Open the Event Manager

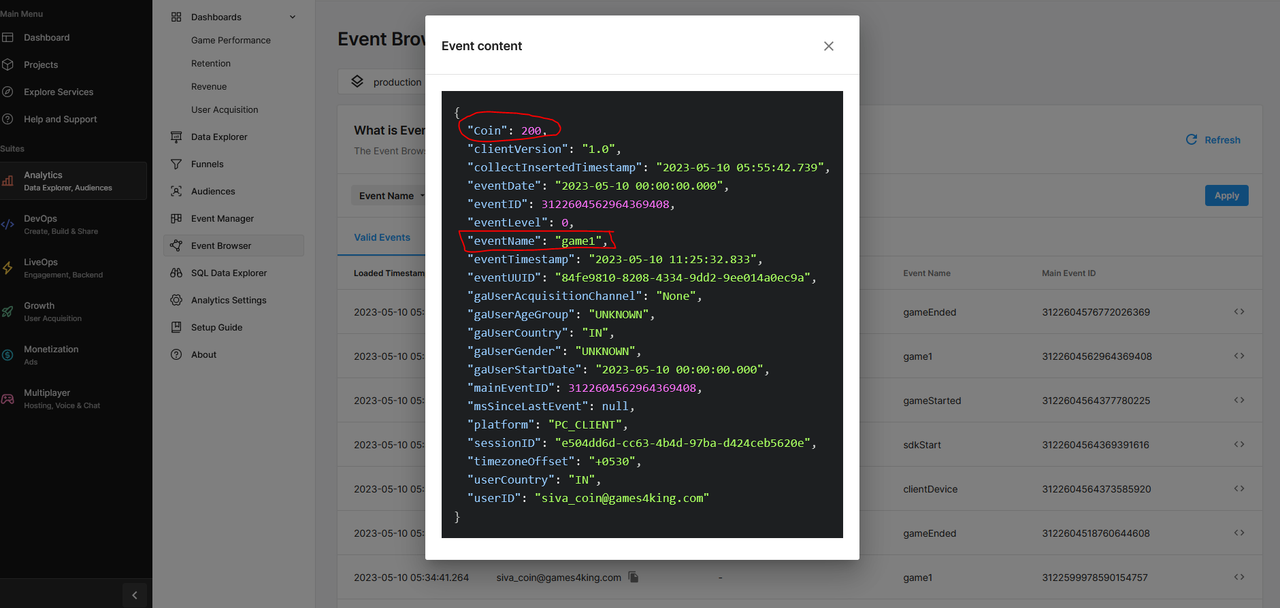pyautogui.click(x=223, y=218)
